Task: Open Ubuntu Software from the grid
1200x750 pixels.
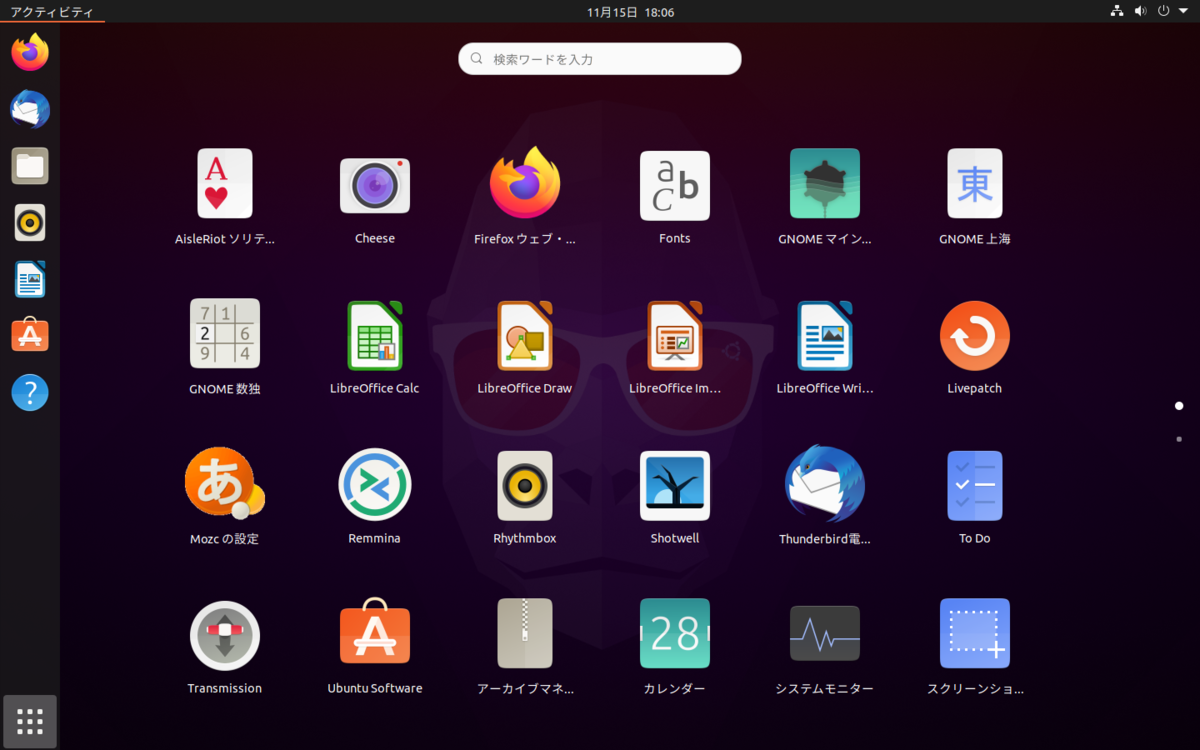Action: click(x=375, y=631)
